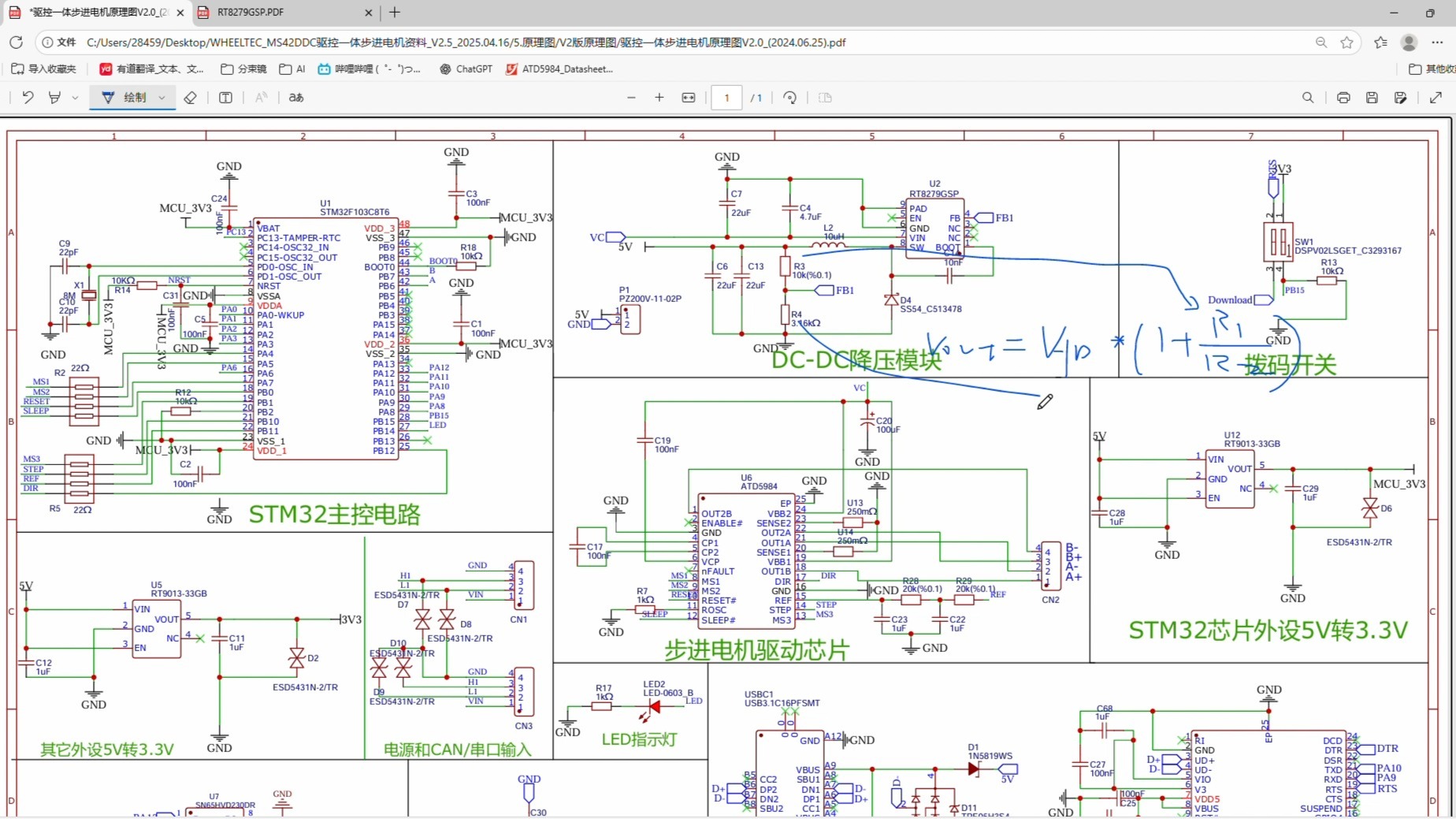Open the translate (aあ) feature
Screen dimensions: 1456x819
tap(295, 97)
